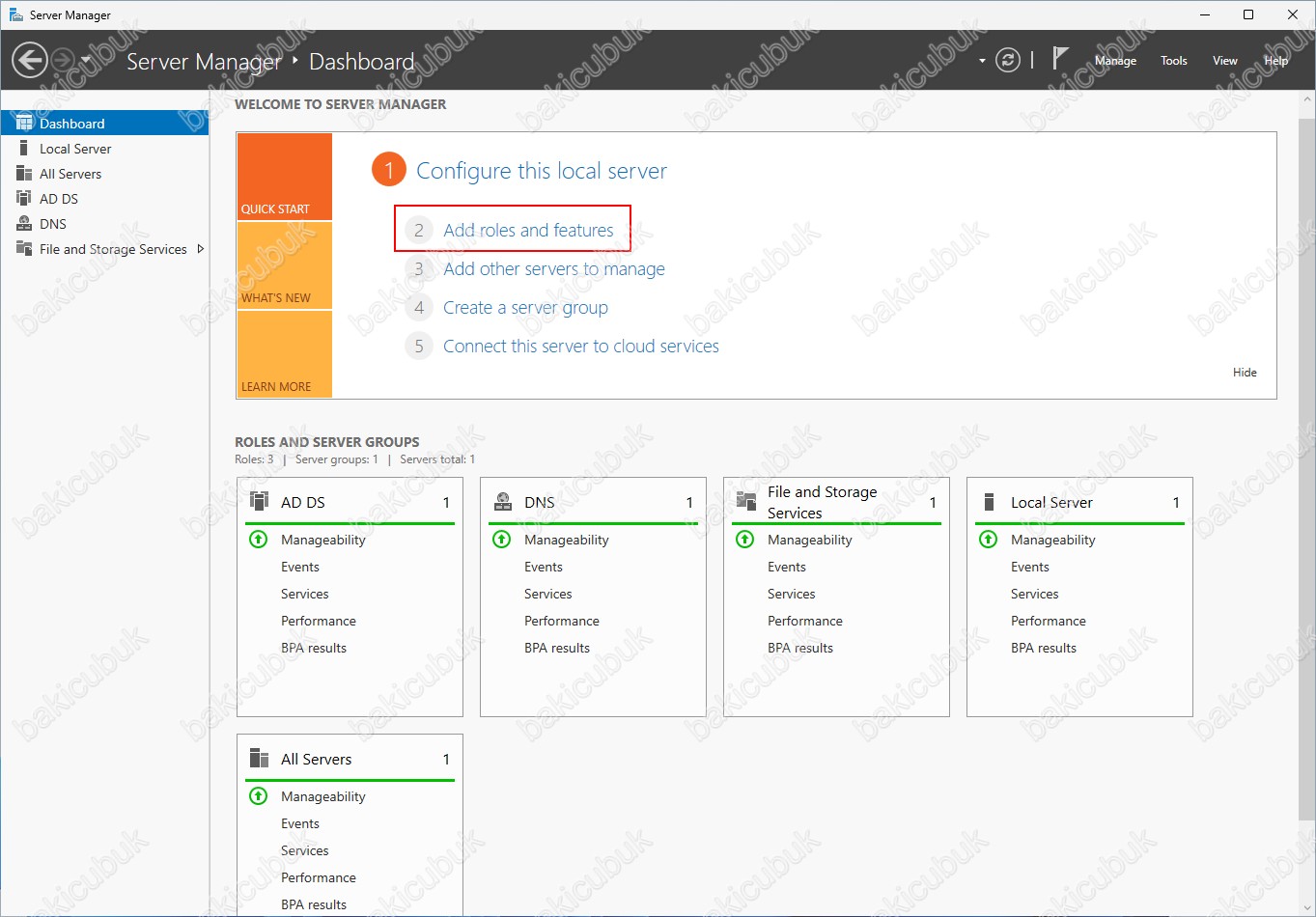Click All Servers Manageability status icon

click(x=259, y=796)
